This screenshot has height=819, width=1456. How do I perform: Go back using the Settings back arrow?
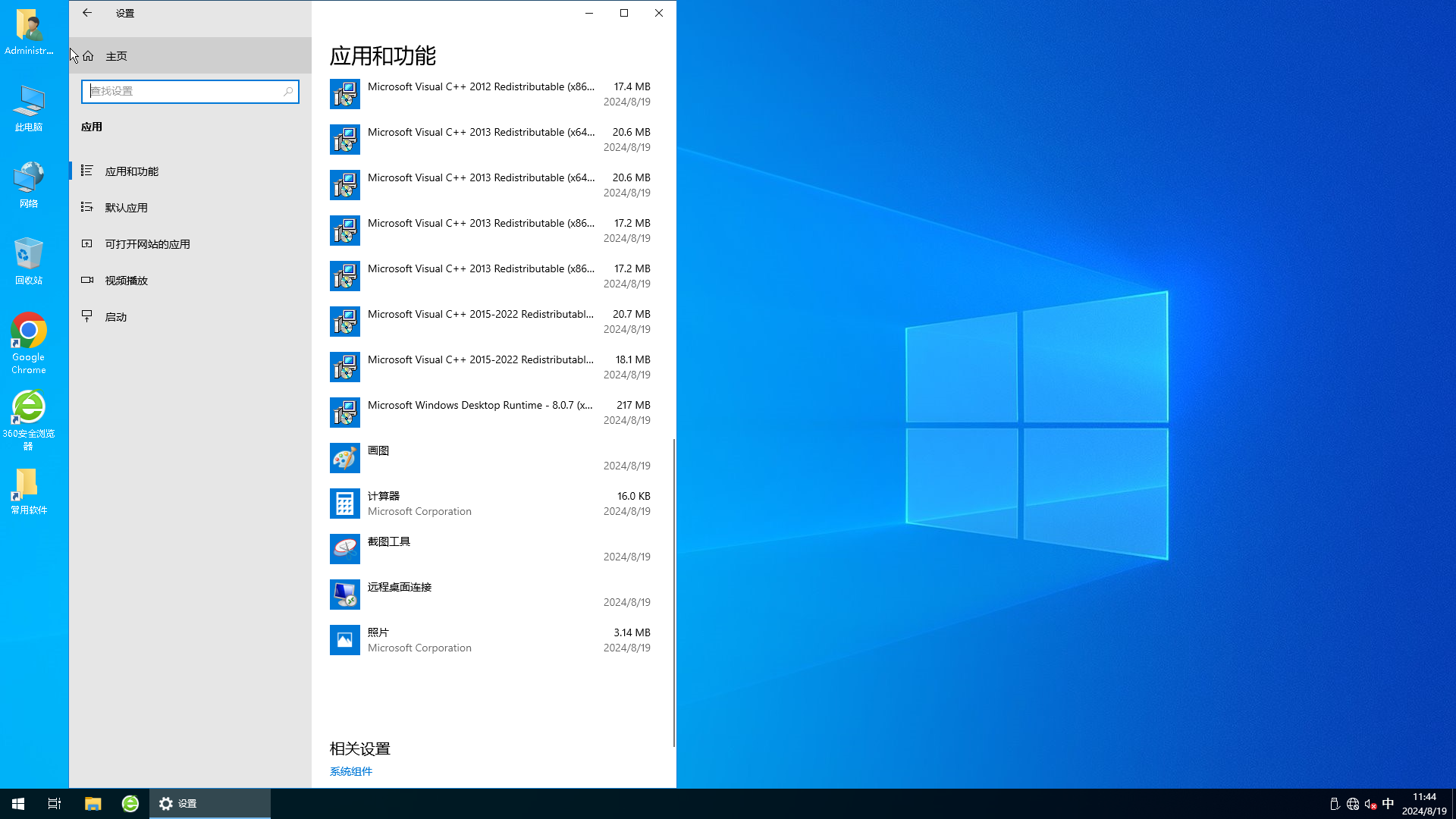click(87, 13)
